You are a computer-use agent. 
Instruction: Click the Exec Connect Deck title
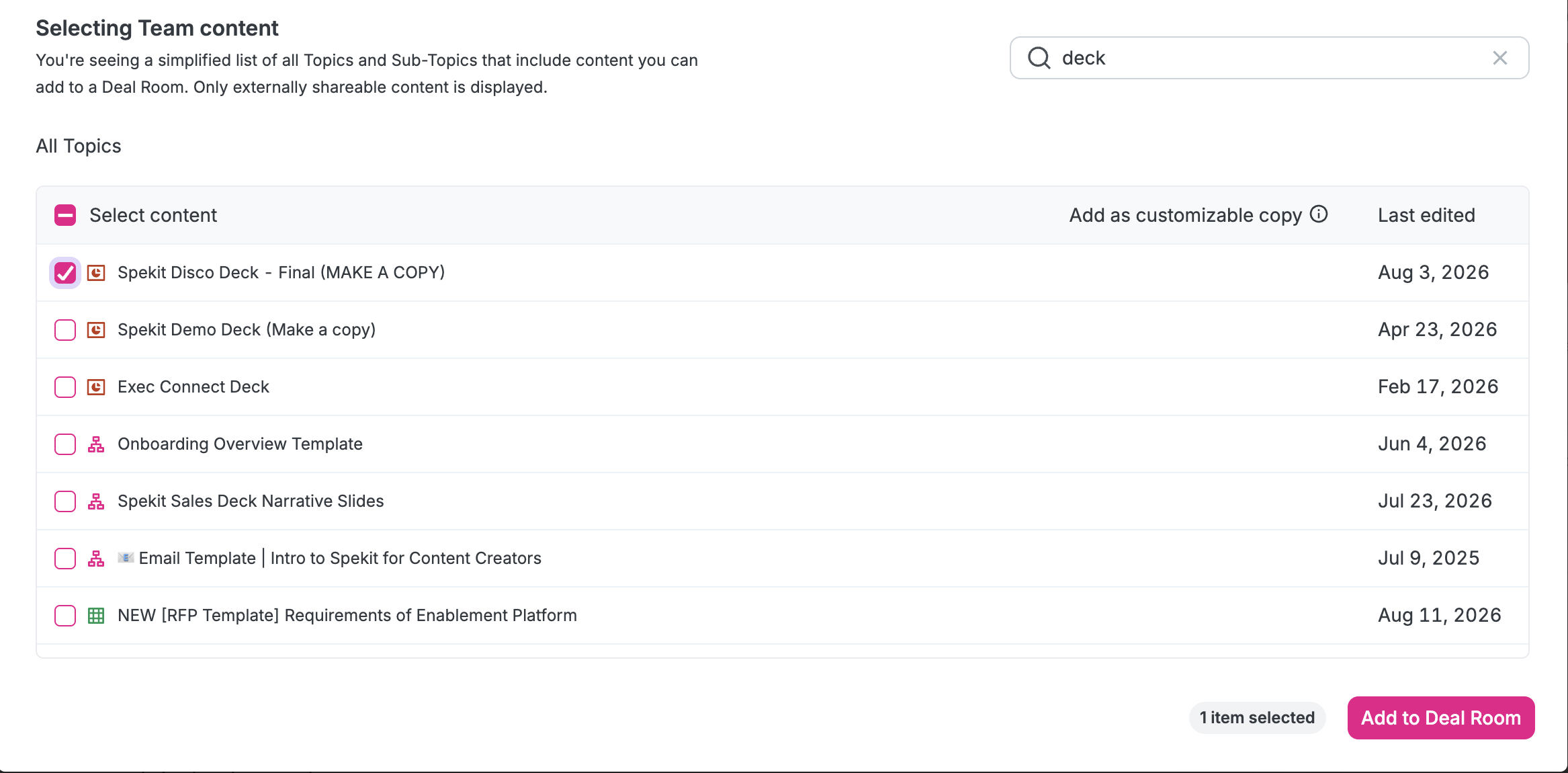click(x=193, y=386)
